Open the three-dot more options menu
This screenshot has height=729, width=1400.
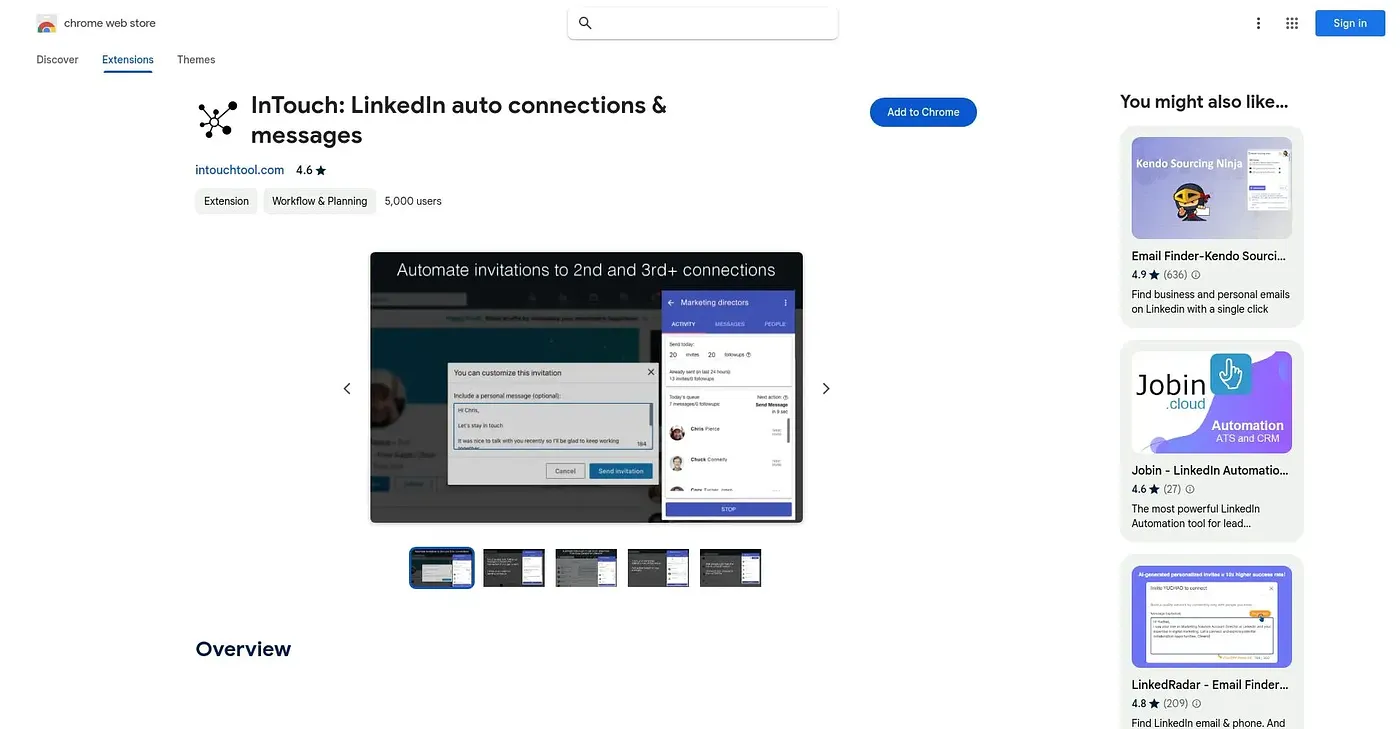1258,24
